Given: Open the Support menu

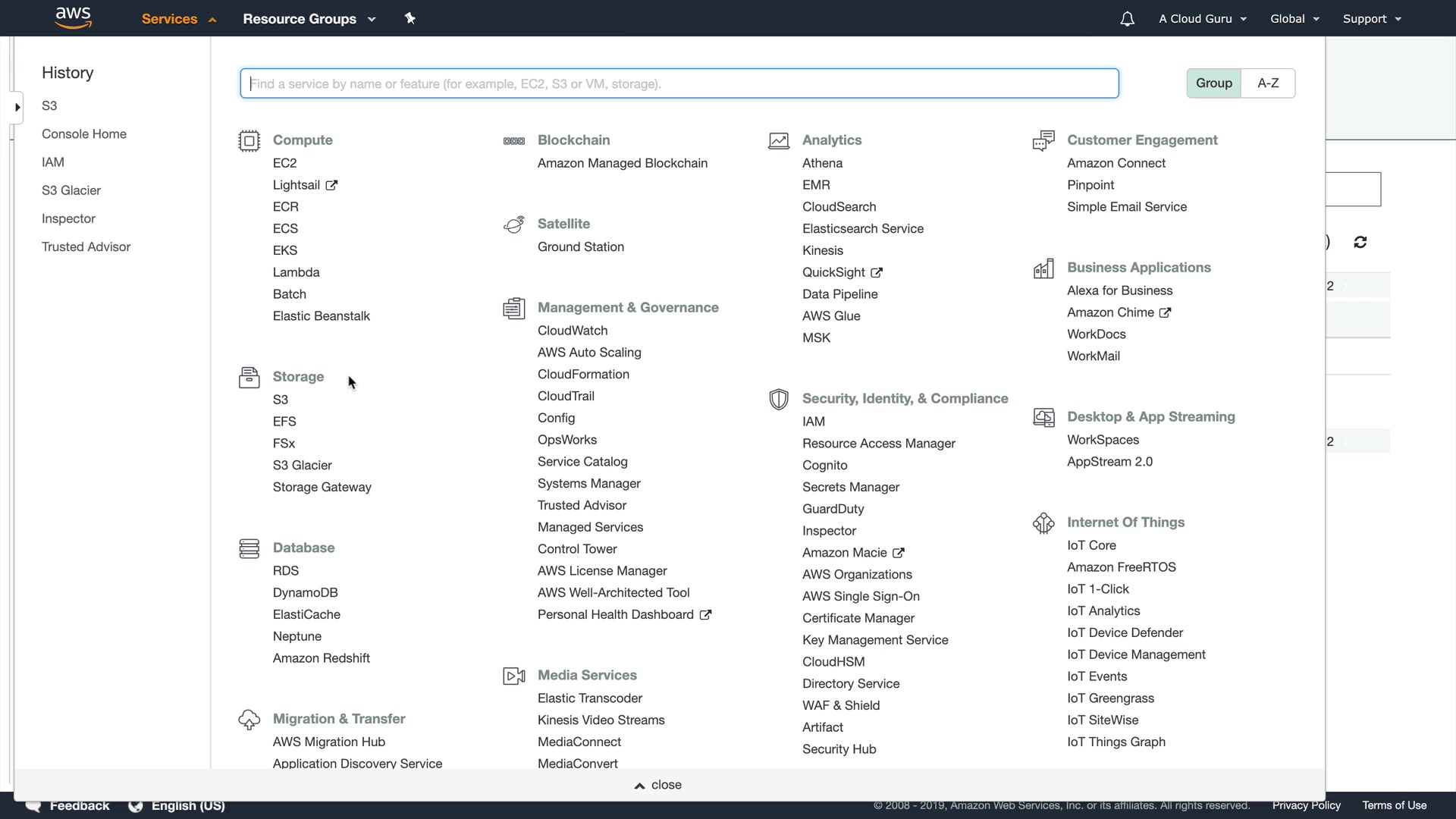Looking at the screenshot, I should click(x=1371, y=19).
